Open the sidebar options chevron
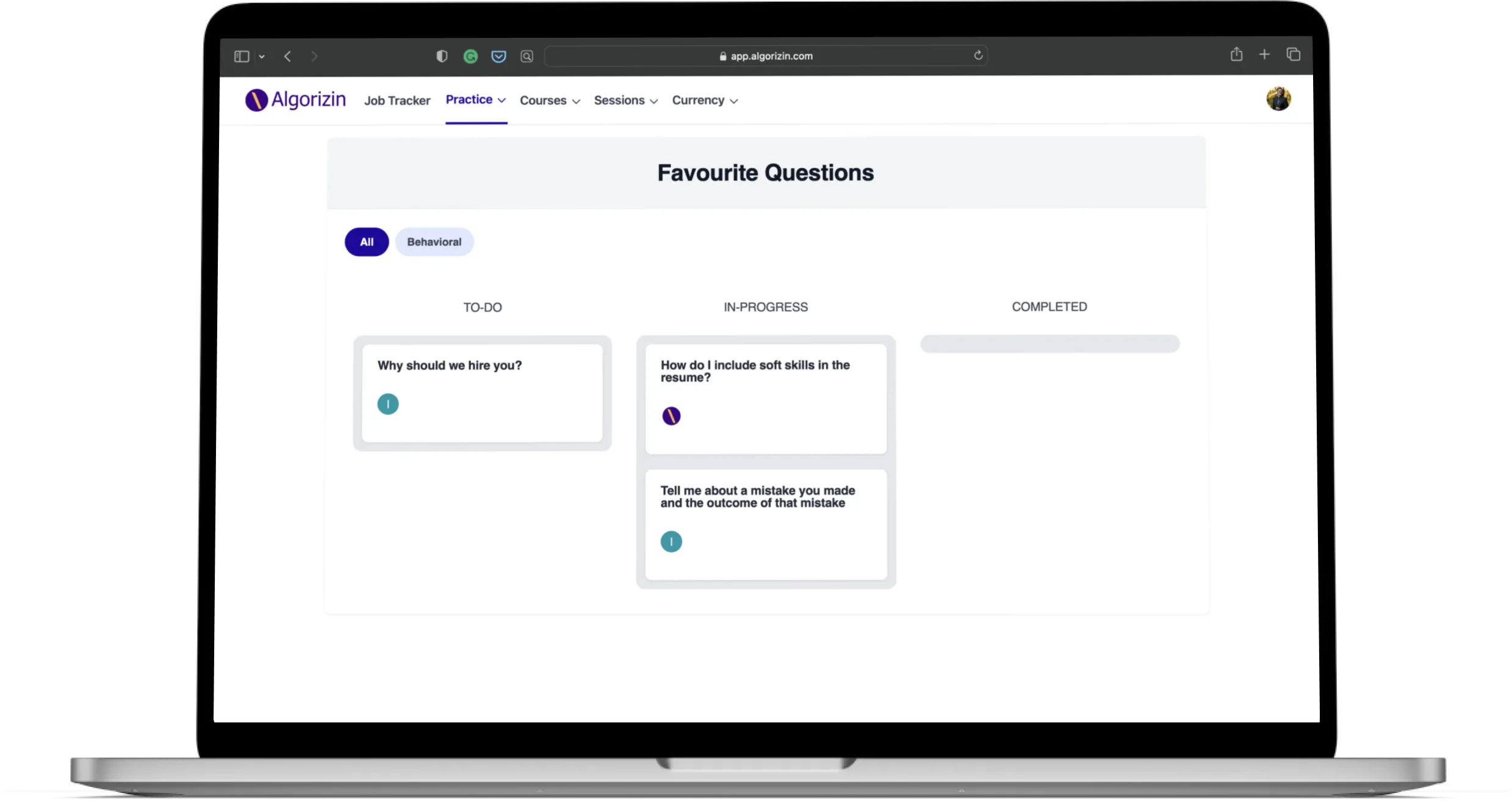 [262, 56]
